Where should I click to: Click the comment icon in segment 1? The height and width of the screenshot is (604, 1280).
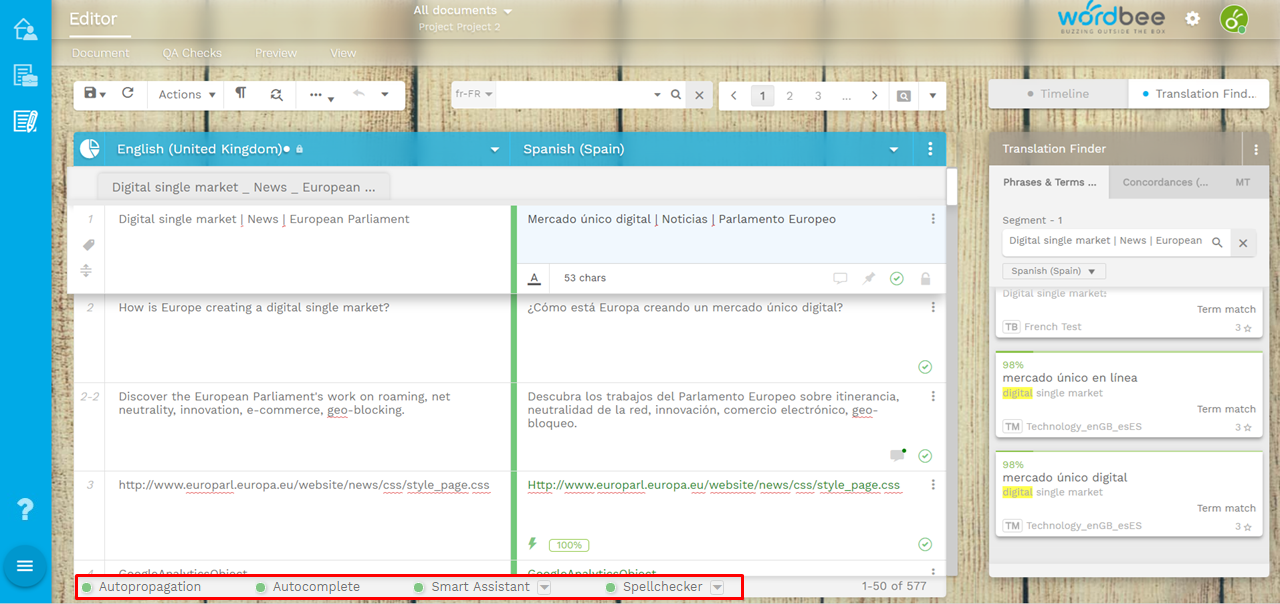840,279
